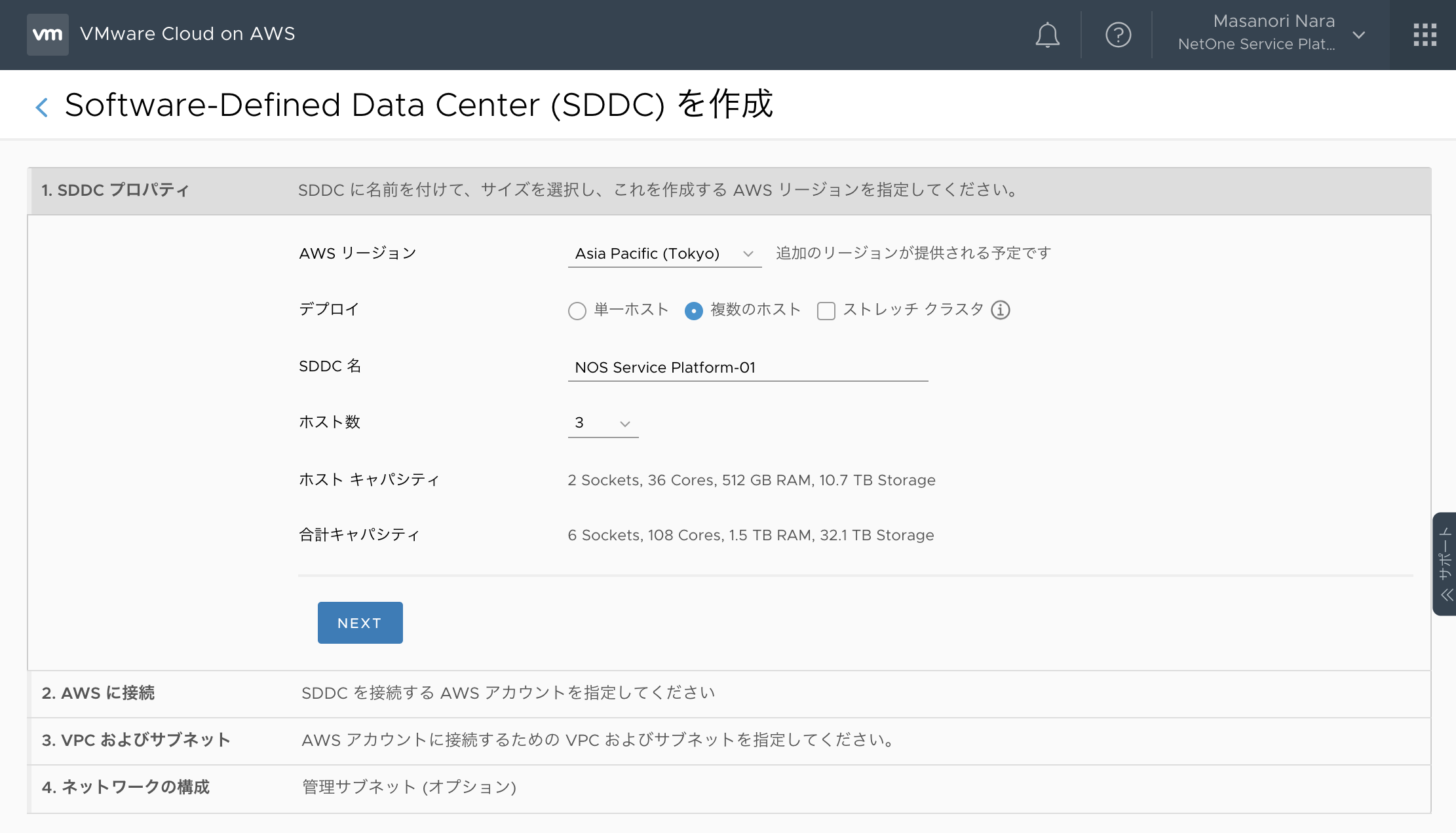Click the NEXT button
The height and width of the screenshot is (833, 1456).
tap(360, 623)
